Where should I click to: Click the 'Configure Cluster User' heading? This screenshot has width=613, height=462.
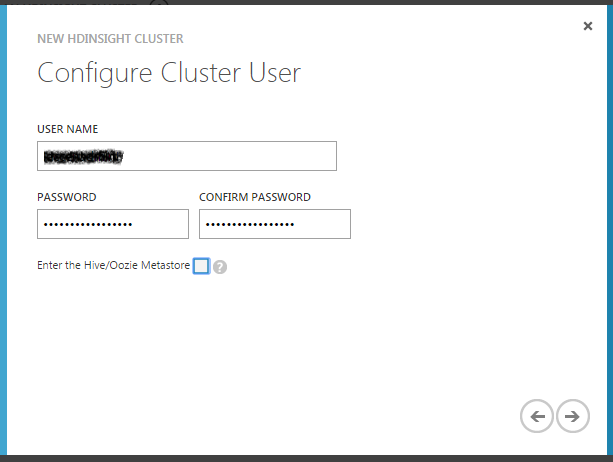pos(168,73)
